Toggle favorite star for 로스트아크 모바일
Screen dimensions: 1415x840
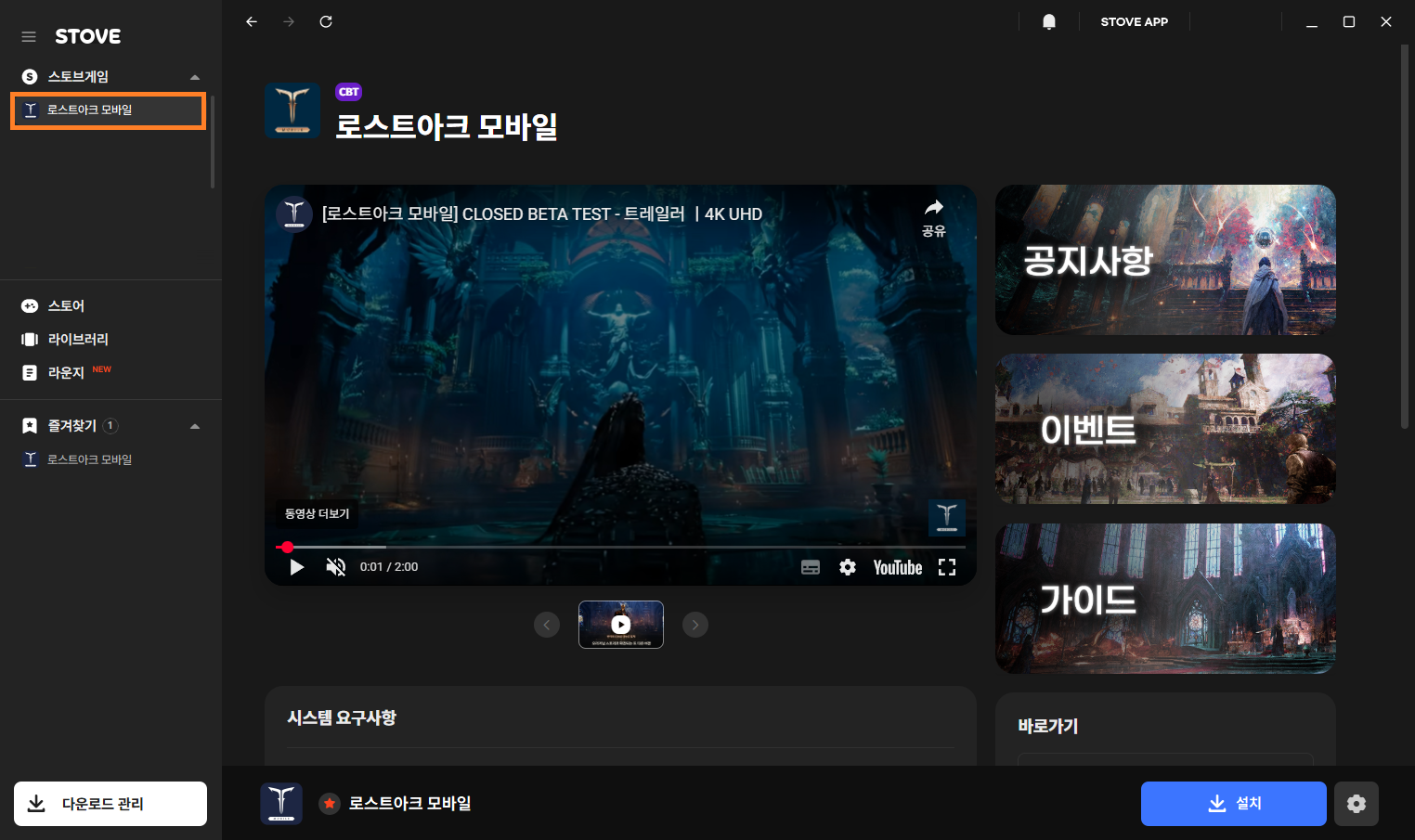point(330,804)
